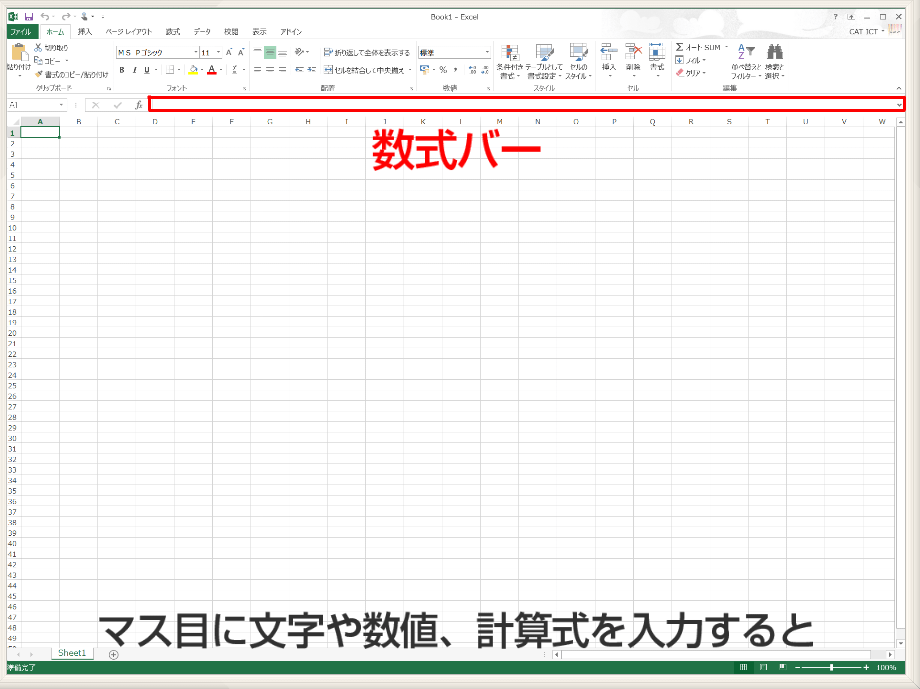The width and height of the screenshot is (920, 689).
Task: Select the fx insert function icon
Action: 138,104
